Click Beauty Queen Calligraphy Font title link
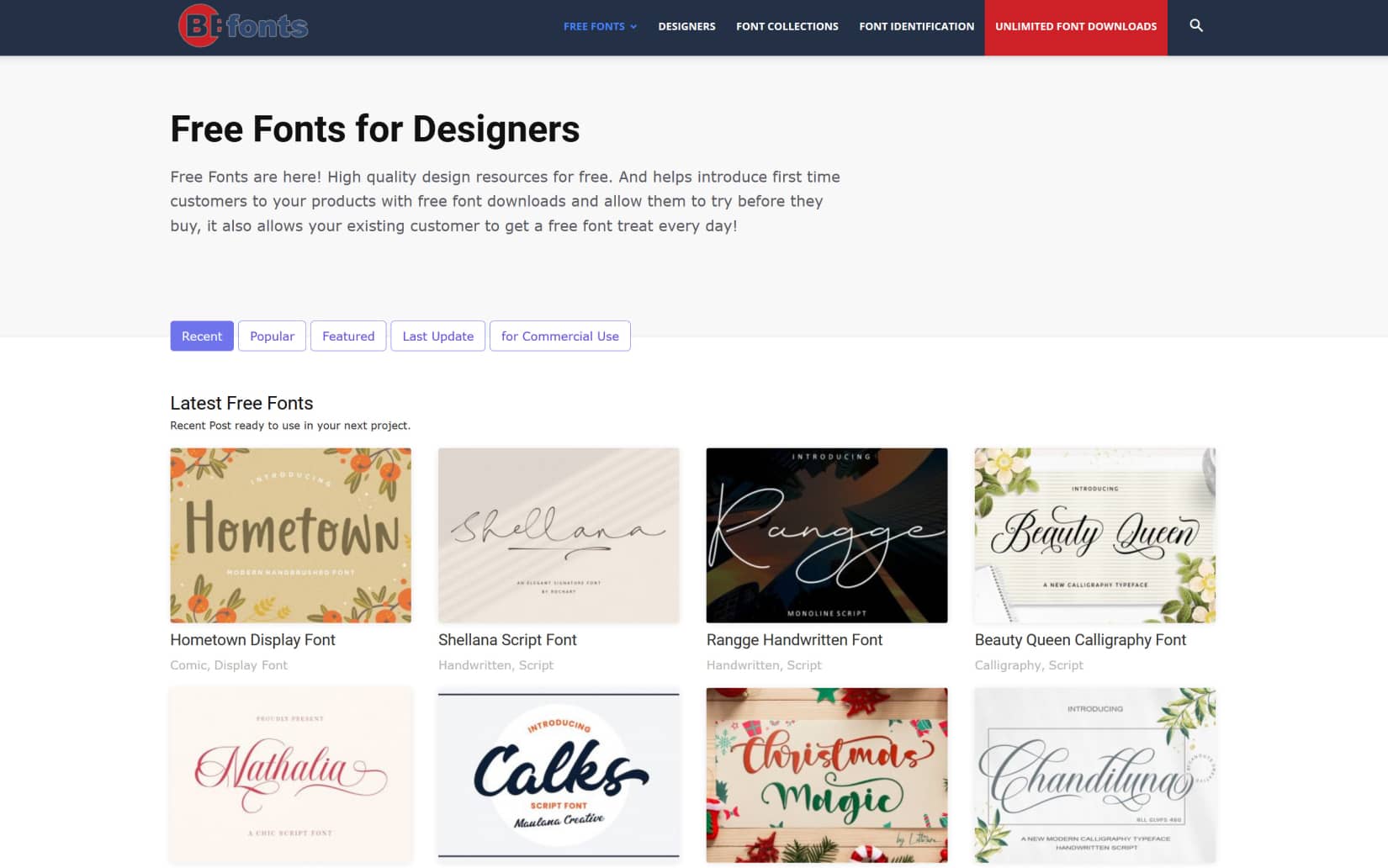This screenshot has width=1388, height=868. [x=1080, y=640]
